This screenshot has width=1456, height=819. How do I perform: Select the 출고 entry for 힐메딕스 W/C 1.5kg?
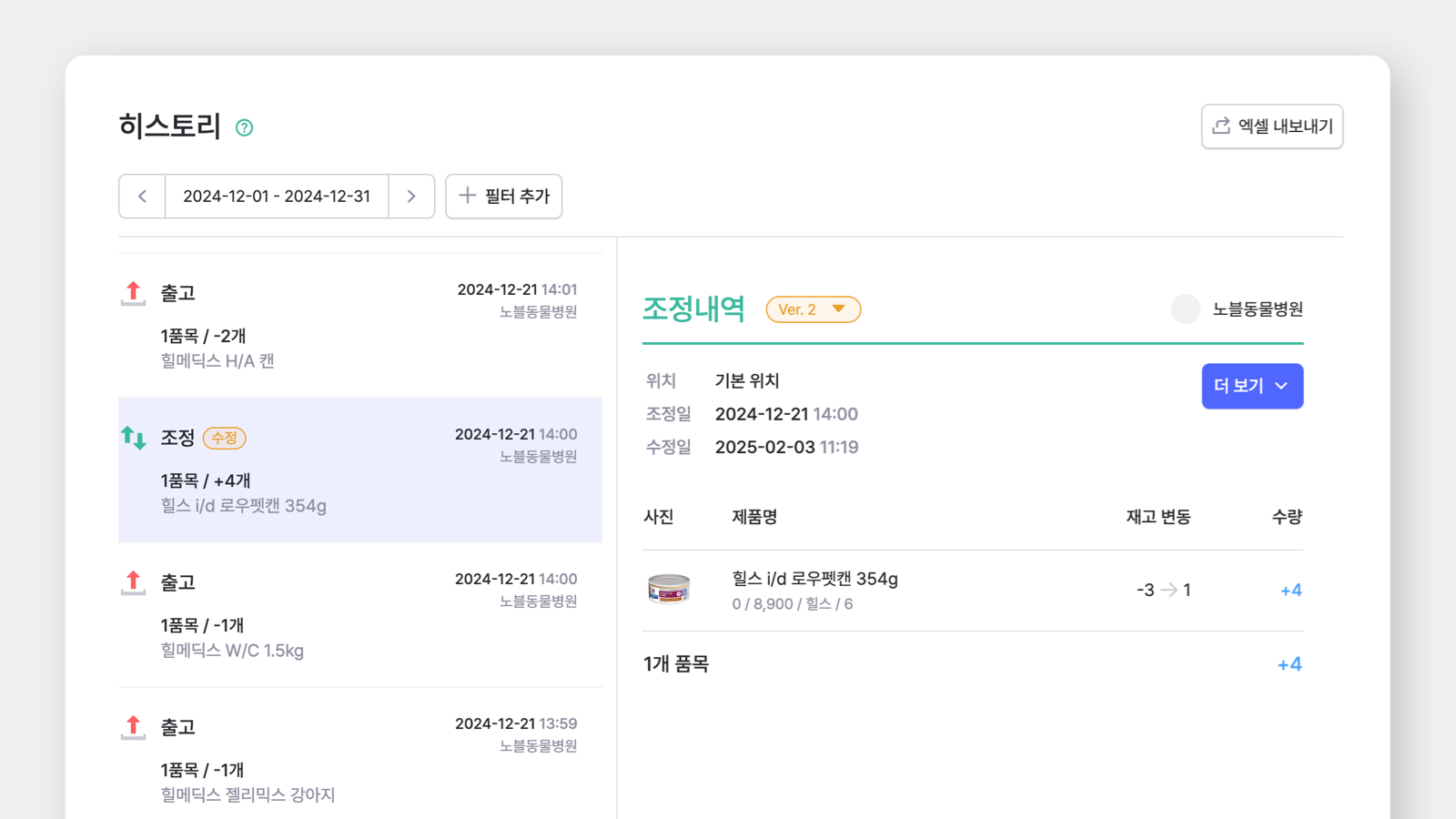(360, 614)
